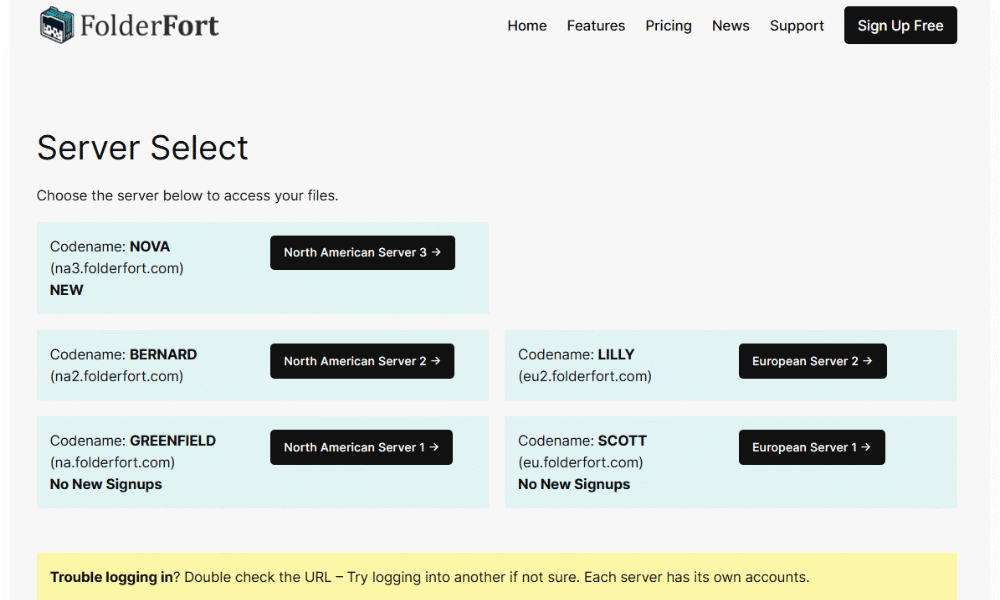
Task: Click the SCOTT eu.folderfort.com server card
Action: (x=731, y=462)
